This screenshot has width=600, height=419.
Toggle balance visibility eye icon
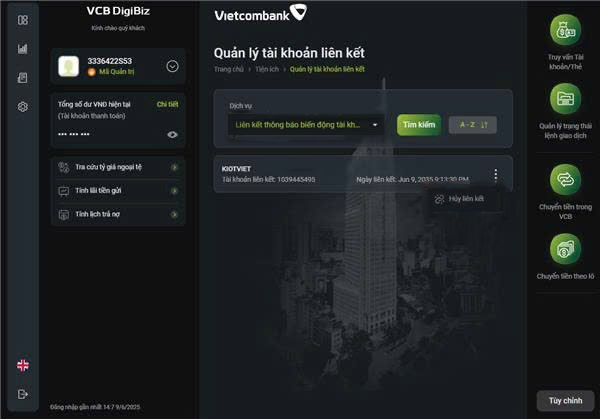coord(172,134)
